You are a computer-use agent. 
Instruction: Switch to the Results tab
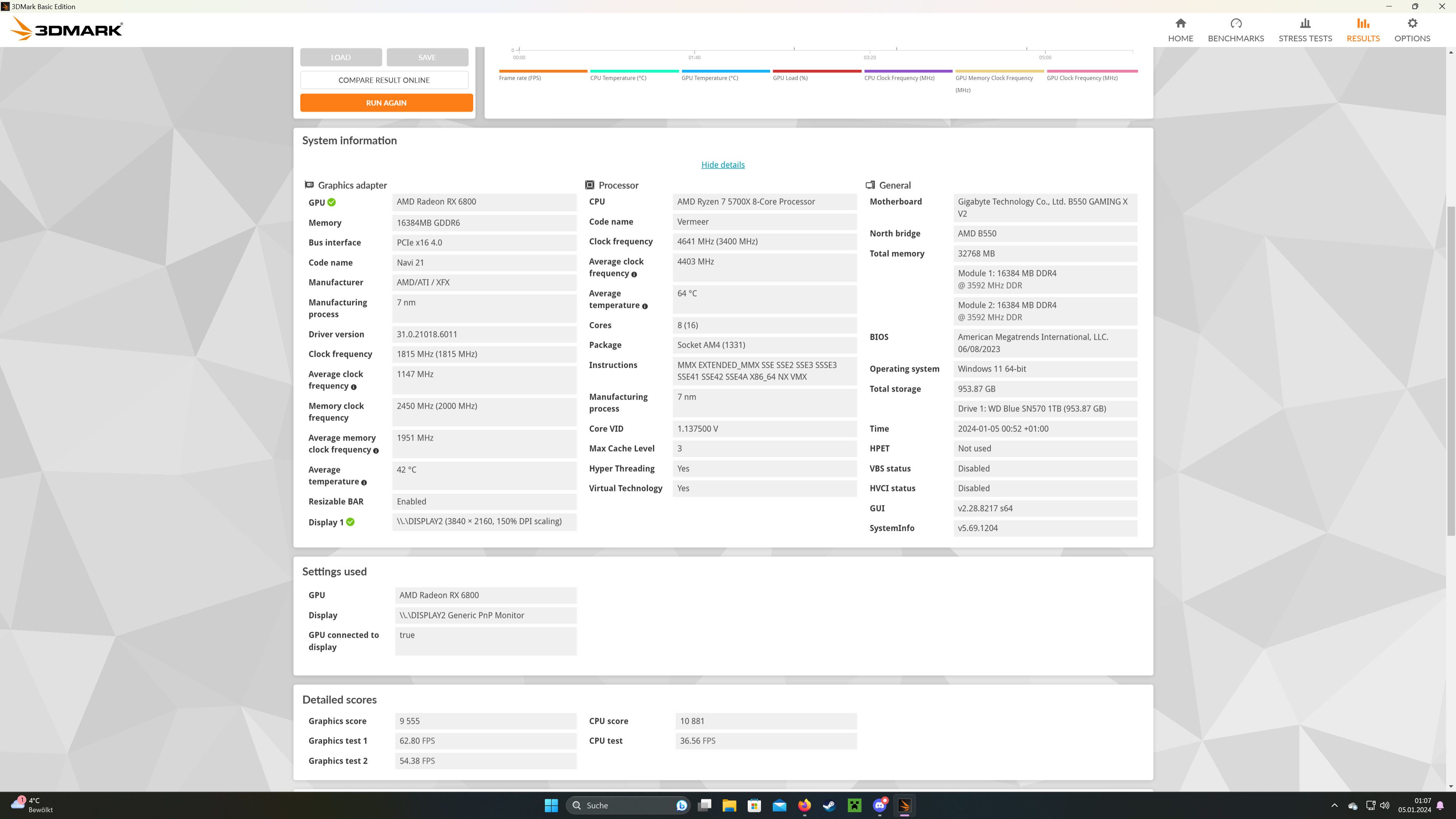[1363, 30]
